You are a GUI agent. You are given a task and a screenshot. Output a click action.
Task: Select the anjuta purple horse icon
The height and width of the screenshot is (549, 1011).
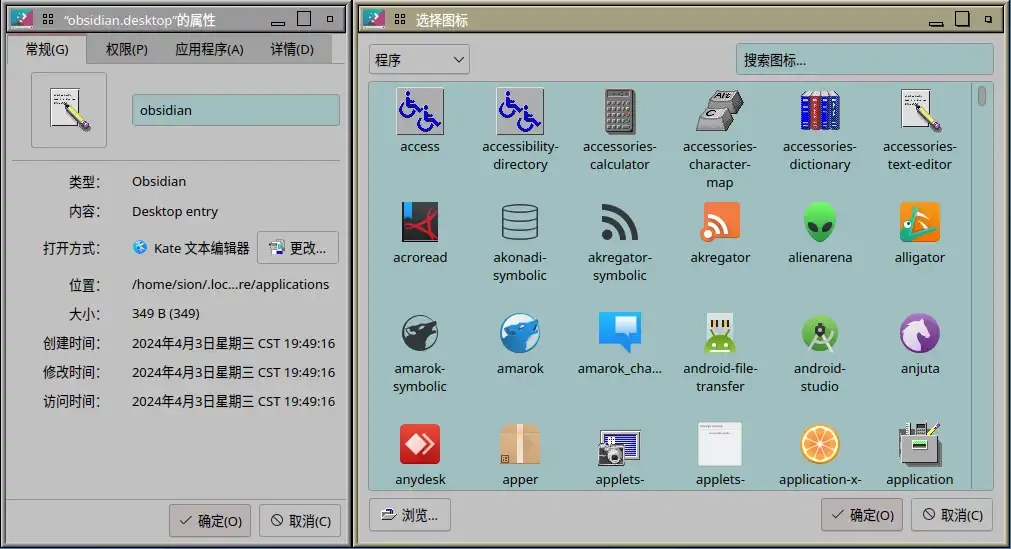(920, 334)
